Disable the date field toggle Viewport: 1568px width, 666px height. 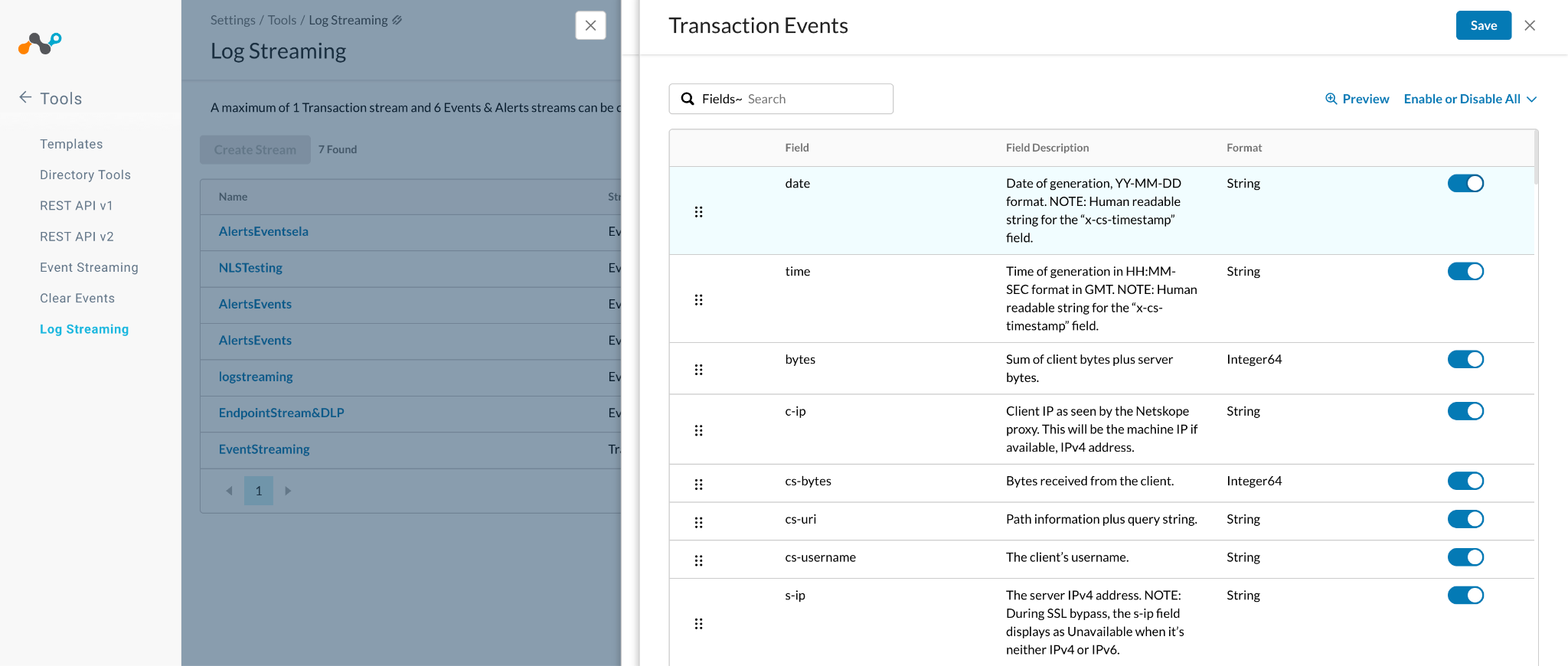[x=1465, y=183]
